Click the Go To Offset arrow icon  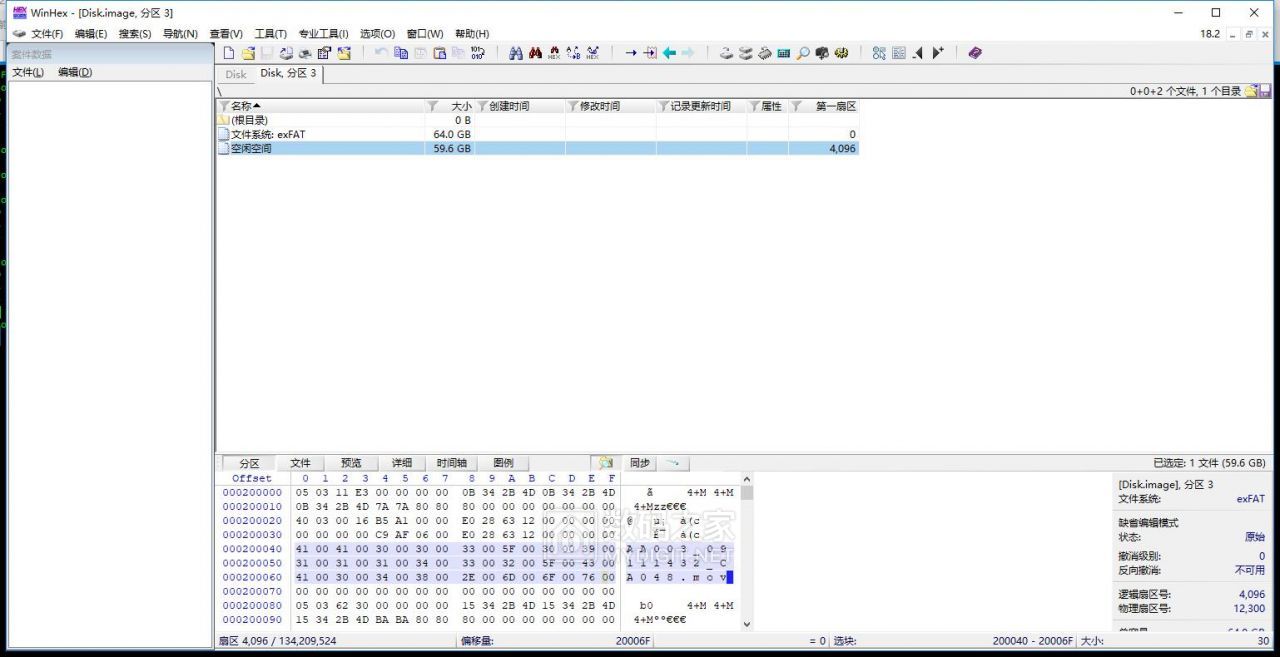tap(631, 53)
